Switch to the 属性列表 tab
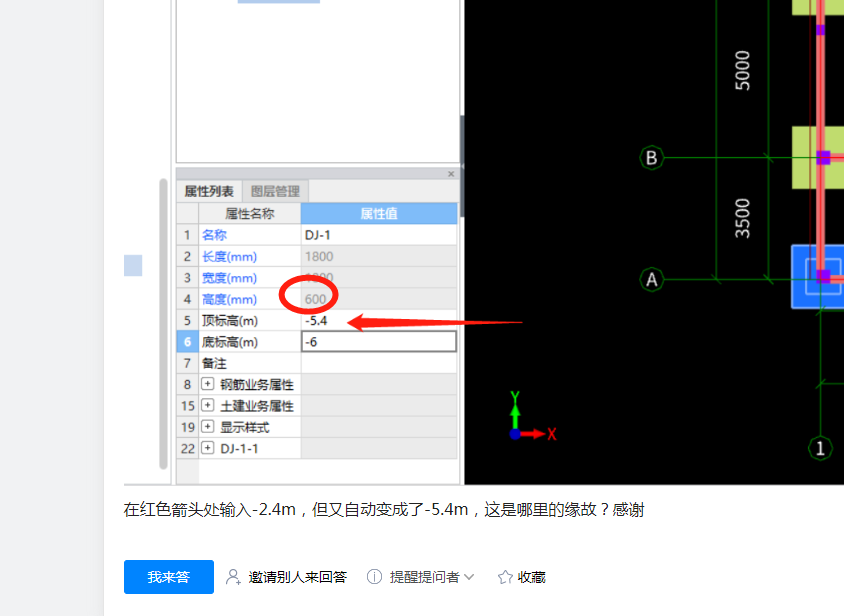This screenshot has width=844, height=616. [209, 191]
